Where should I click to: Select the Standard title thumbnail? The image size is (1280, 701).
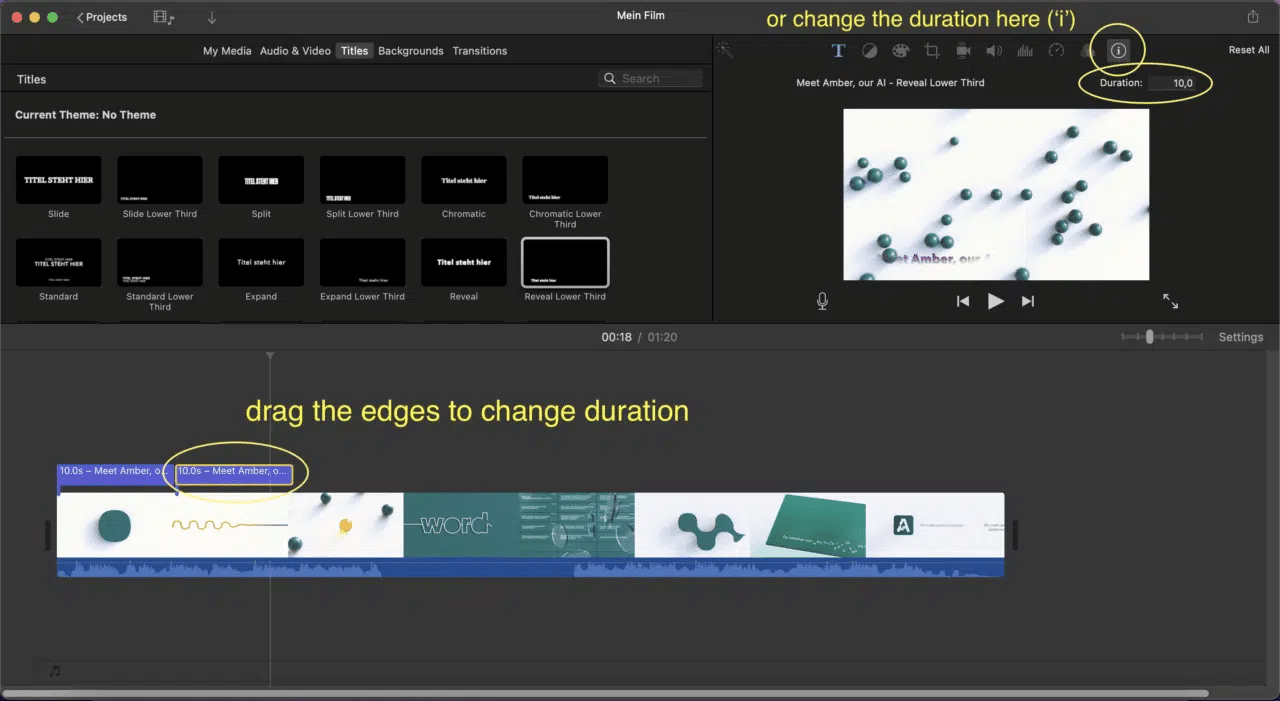click(58, 263)
